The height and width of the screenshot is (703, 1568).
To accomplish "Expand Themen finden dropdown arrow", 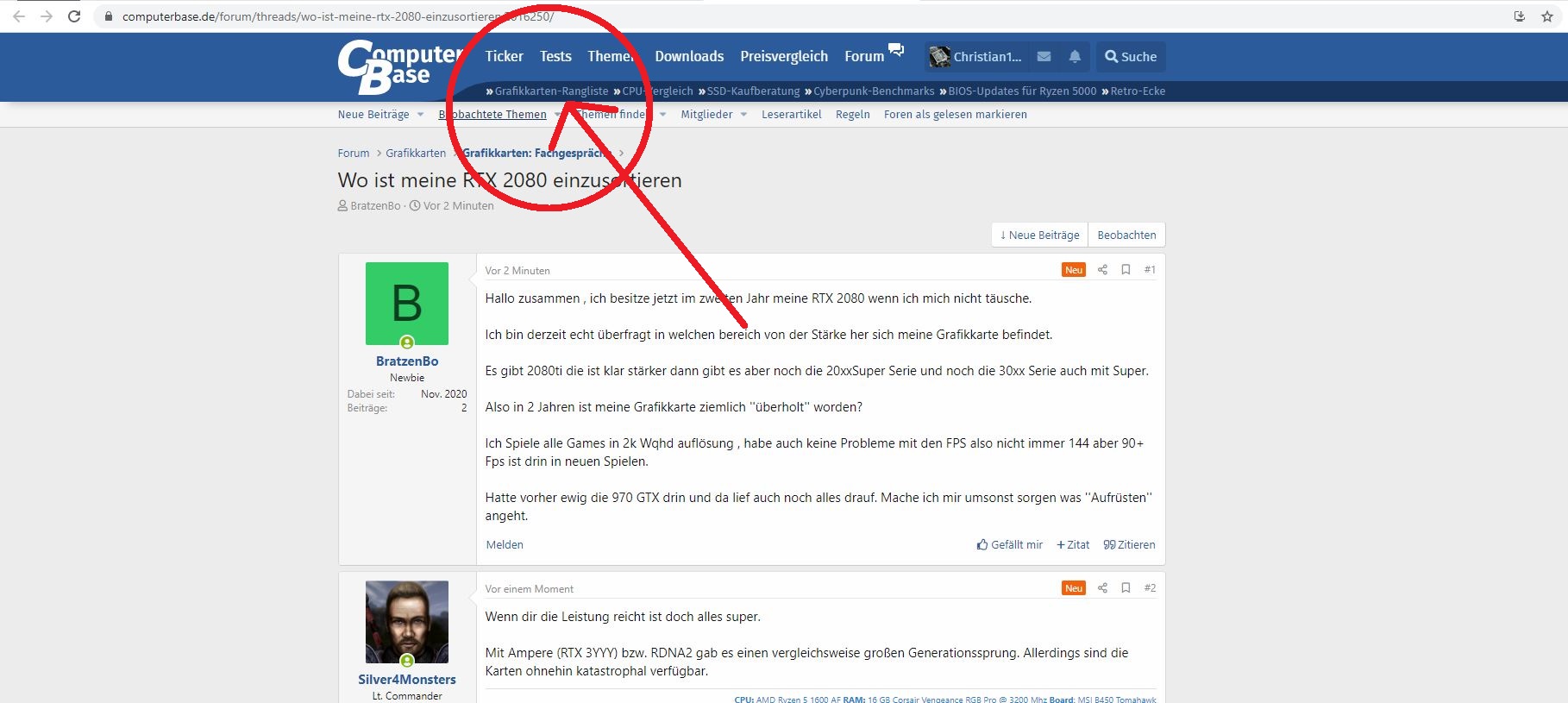I will (x=662, y=115).
